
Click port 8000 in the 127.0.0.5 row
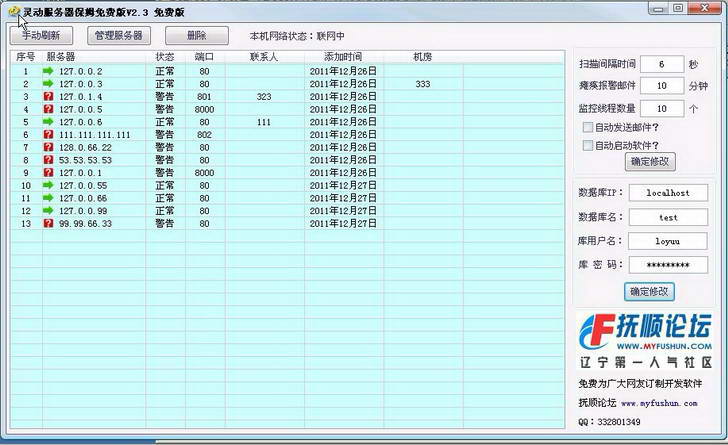[204, 109]
